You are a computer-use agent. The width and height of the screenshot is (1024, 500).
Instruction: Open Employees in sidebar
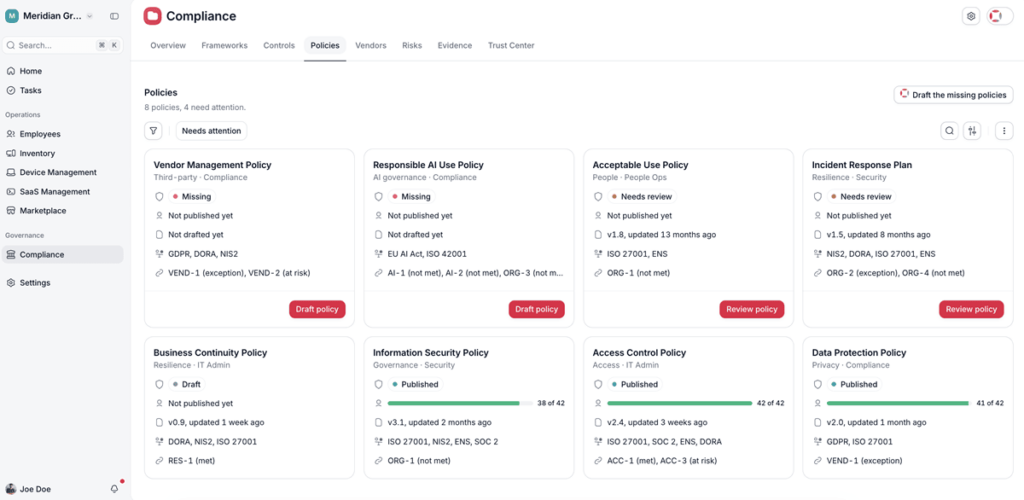click(62, 134)
